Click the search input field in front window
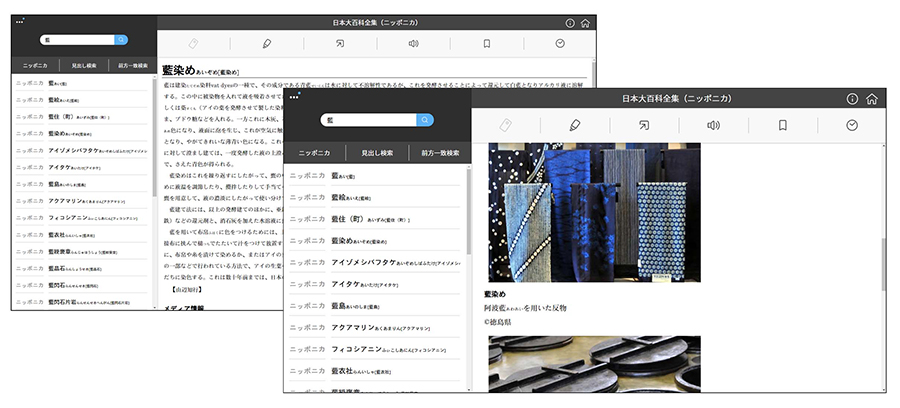 click(368, 120)
